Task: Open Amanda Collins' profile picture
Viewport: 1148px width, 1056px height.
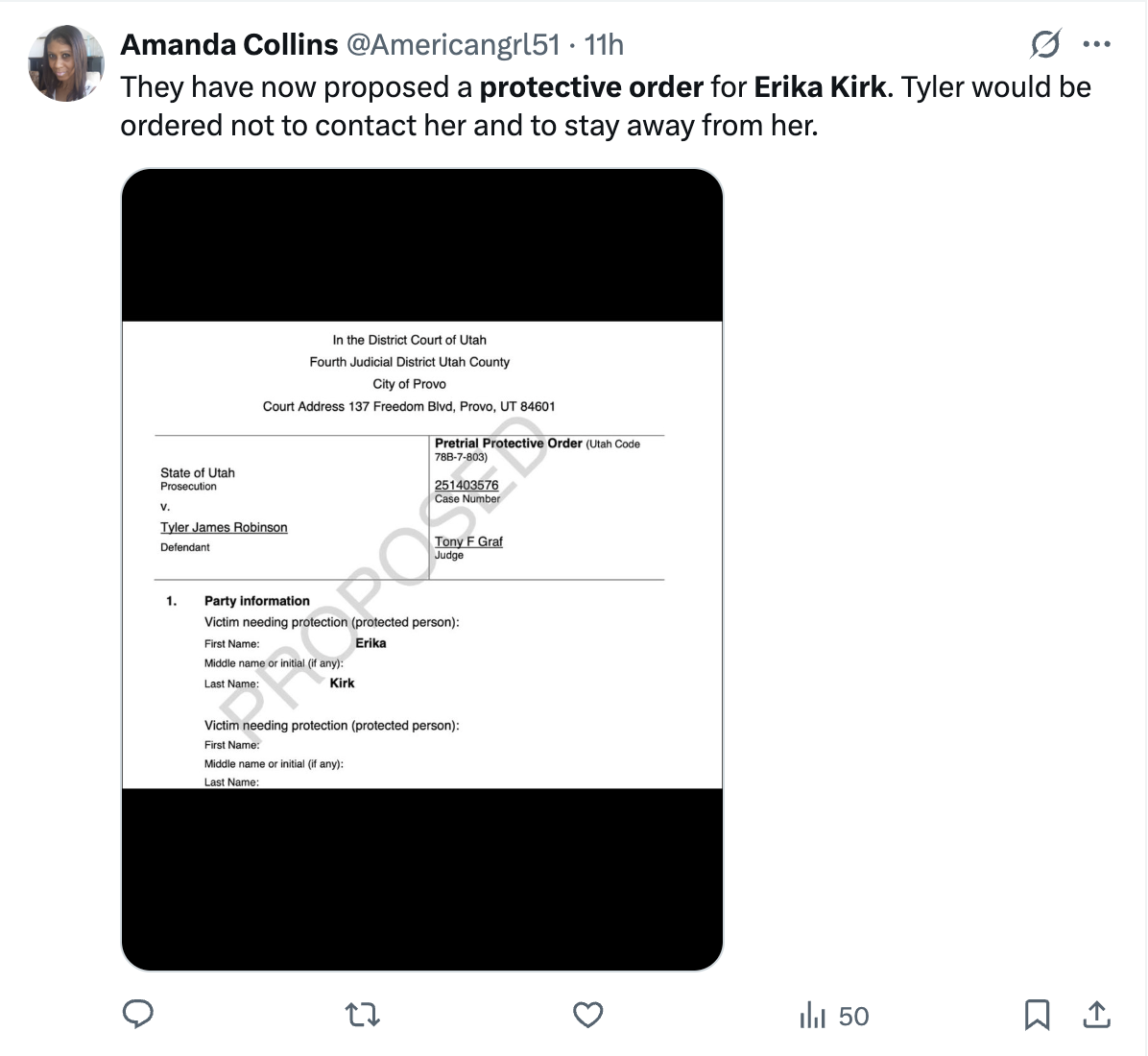Action: [66, 64]
